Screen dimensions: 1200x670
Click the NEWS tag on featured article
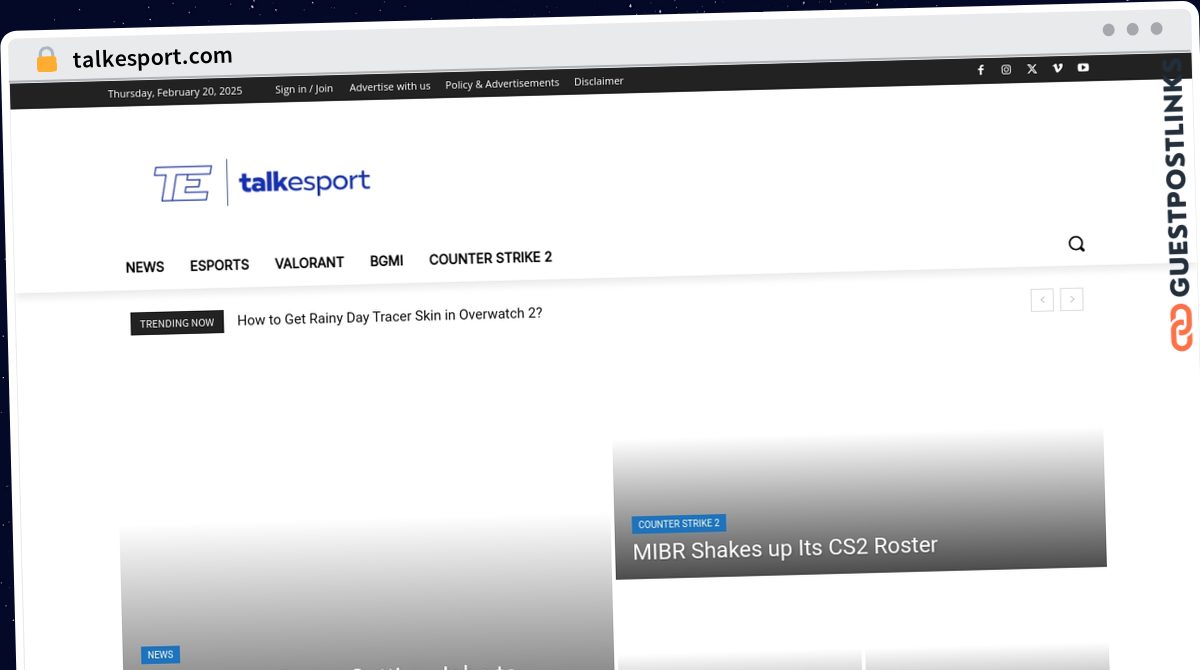[160, 655]
